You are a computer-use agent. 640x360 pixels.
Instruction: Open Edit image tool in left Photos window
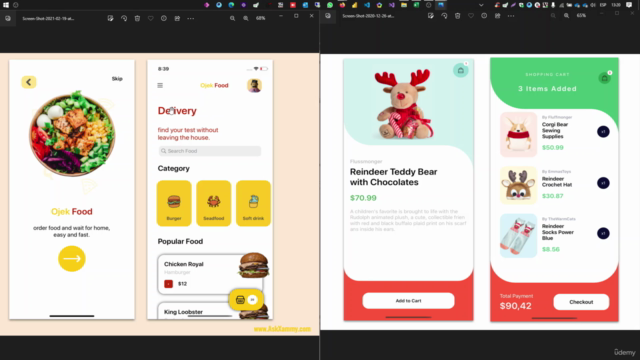[110, 18]
